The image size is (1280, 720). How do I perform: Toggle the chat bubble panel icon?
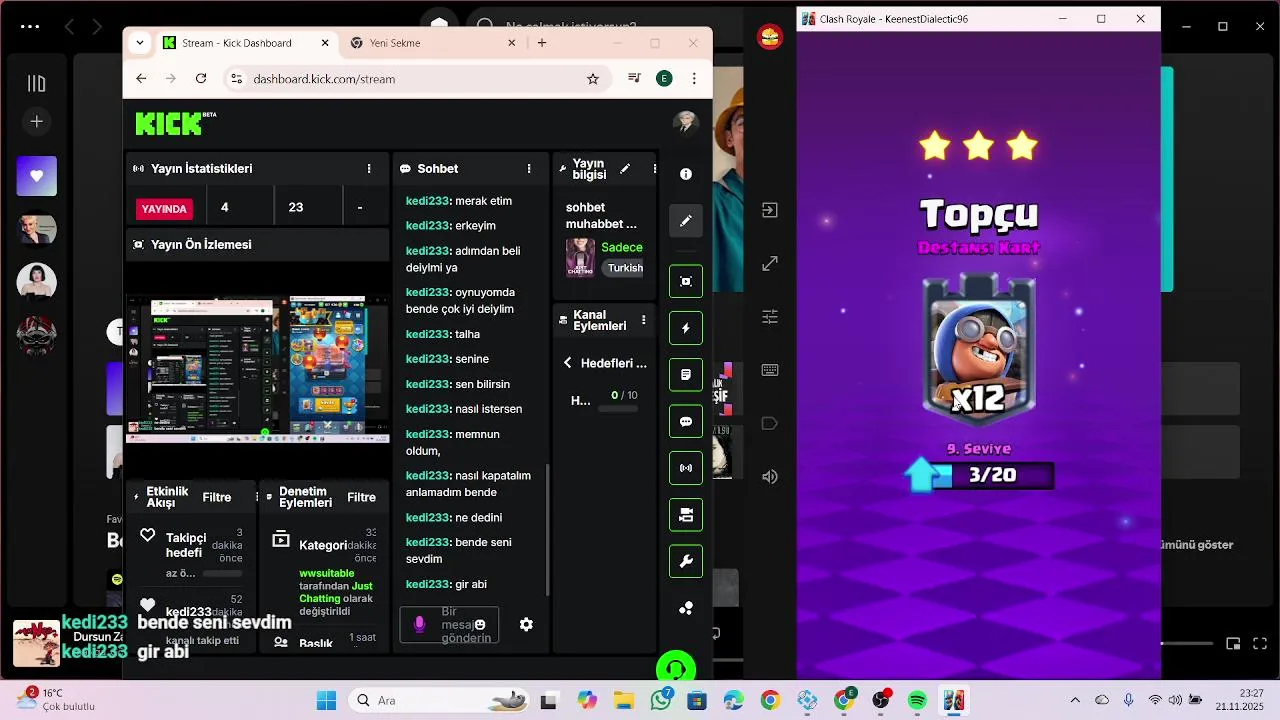click(686, 421)
